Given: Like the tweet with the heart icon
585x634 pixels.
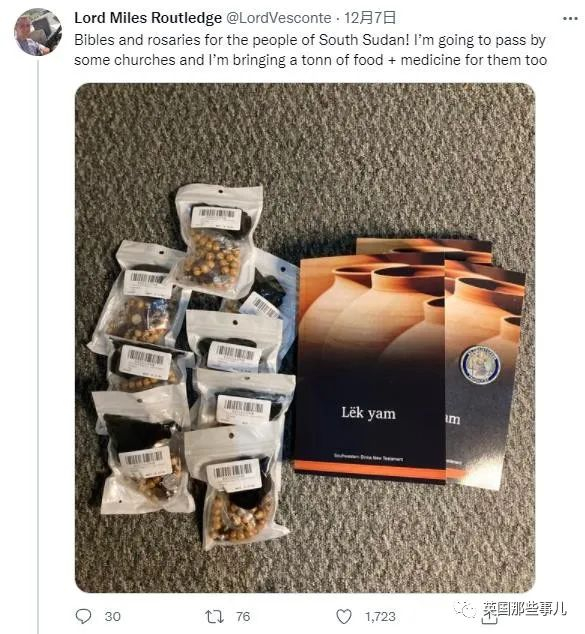Looking at the screenshot, I should 344,617.
